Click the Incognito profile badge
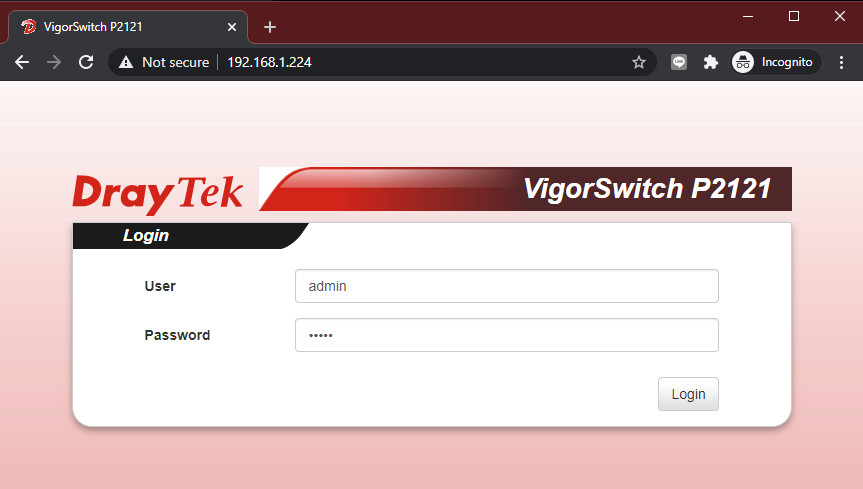 (775, 62)
